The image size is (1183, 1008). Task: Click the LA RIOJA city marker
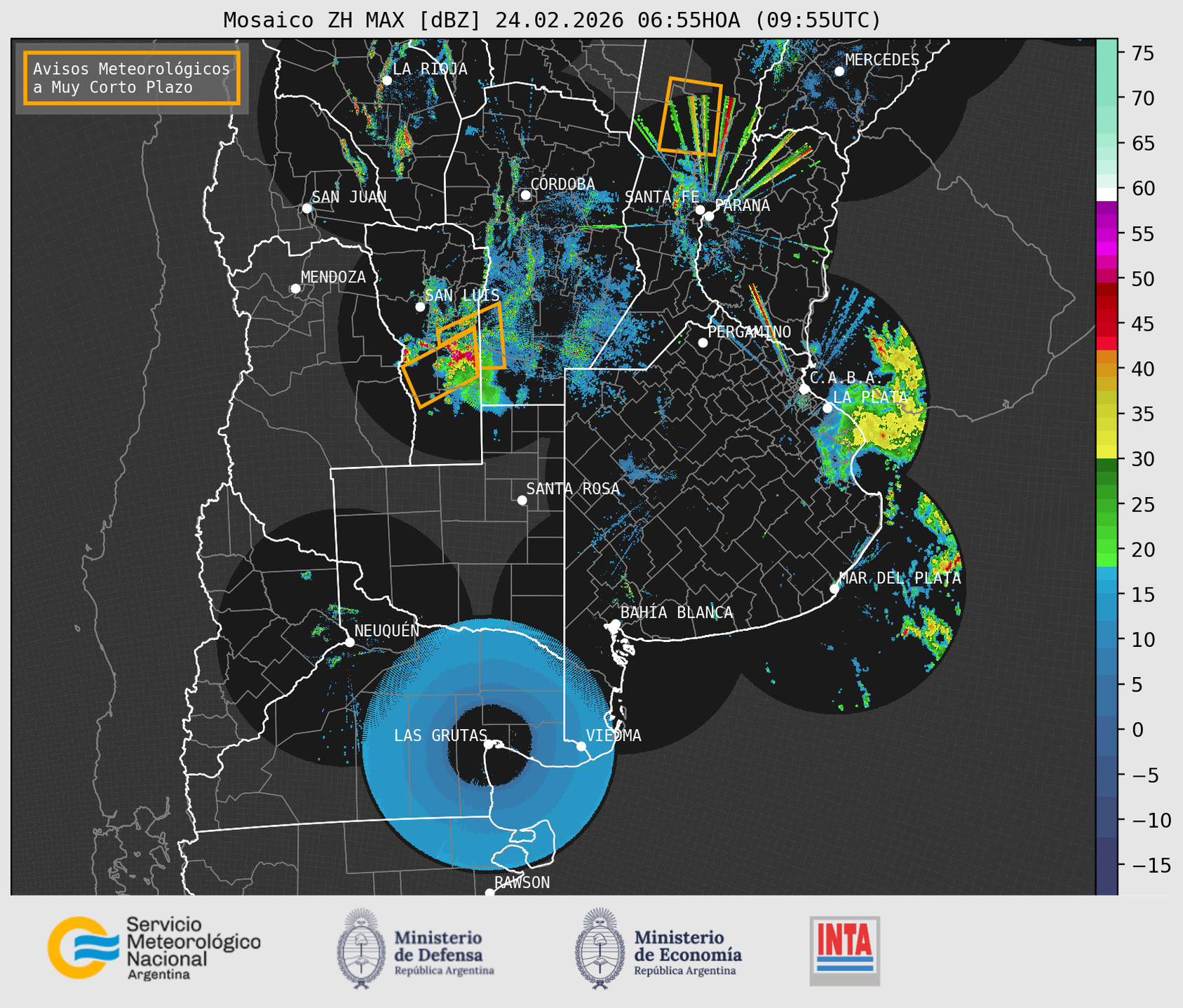point(386,80)
